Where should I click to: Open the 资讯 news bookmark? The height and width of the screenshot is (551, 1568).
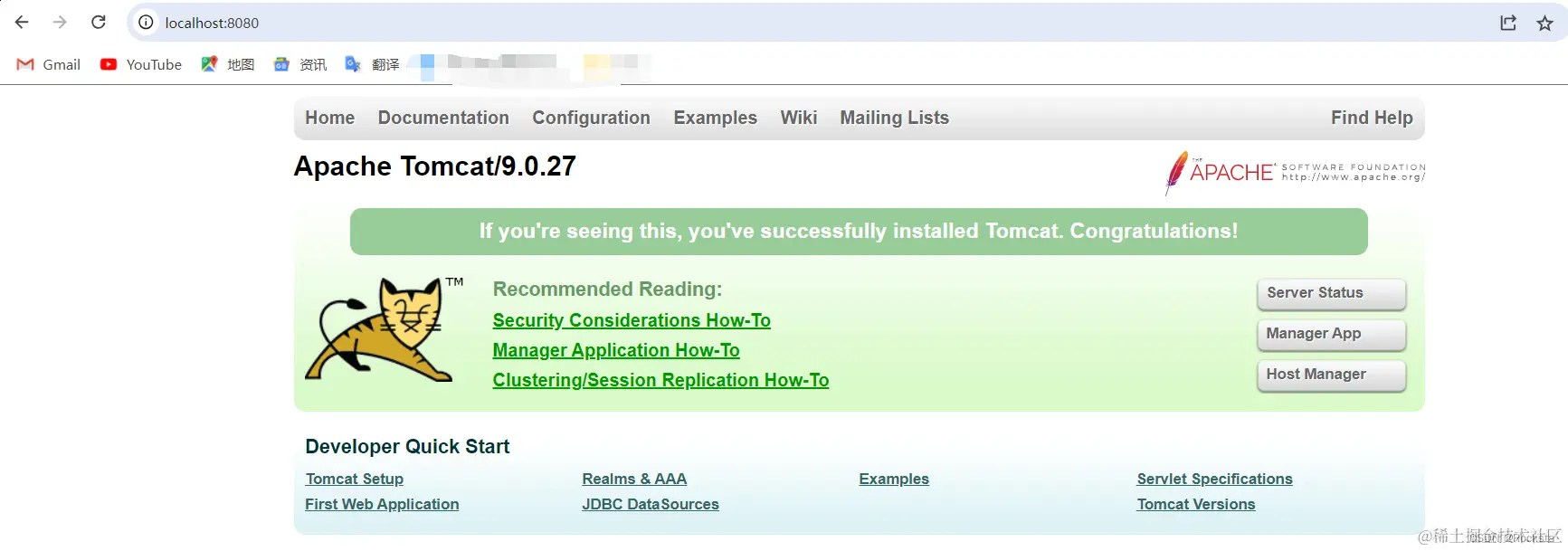(300, 64)
